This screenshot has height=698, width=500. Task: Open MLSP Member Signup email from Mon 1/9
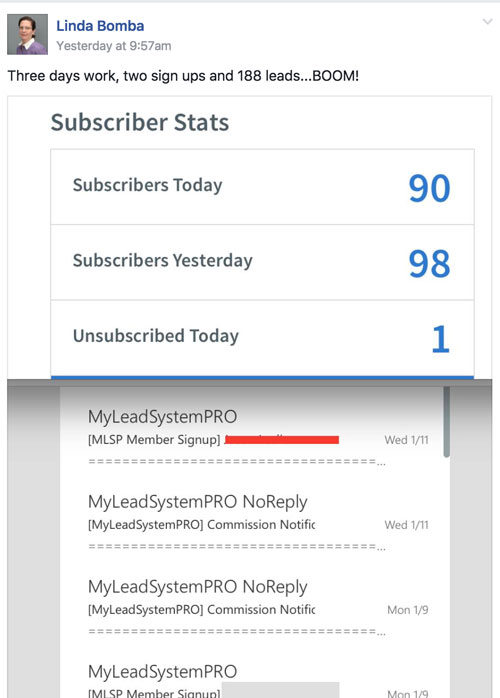(258, 681)
